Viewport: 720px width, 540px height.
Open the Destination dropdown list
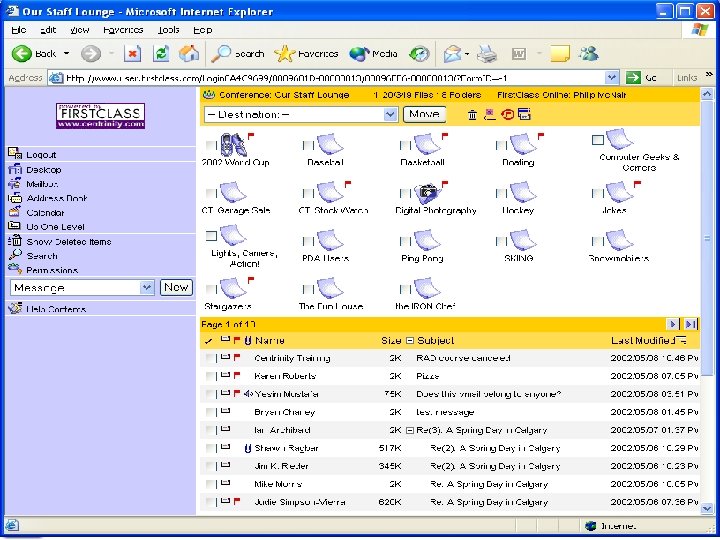click(x=390, y=115)
